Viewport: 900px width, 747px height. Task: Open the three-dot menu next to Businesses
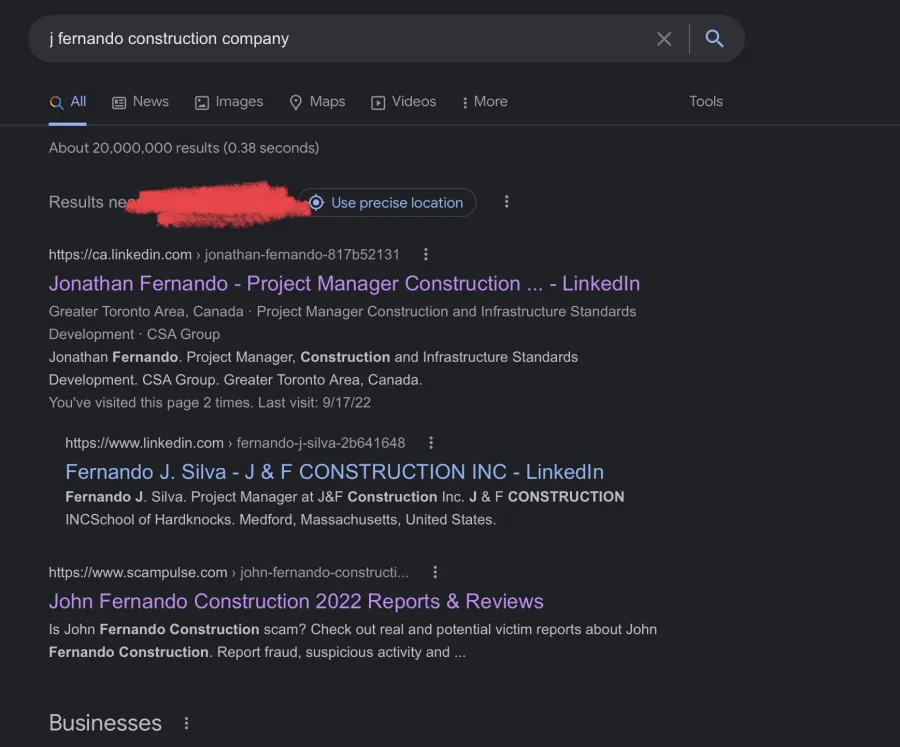186,723
